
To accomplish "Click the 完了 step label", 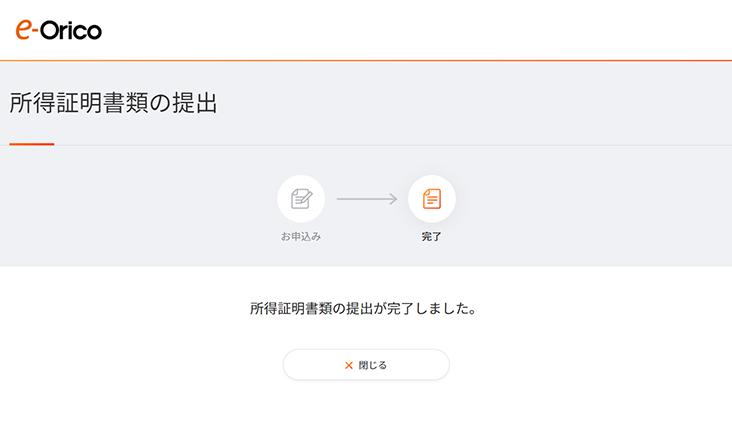I will point(431,237).
